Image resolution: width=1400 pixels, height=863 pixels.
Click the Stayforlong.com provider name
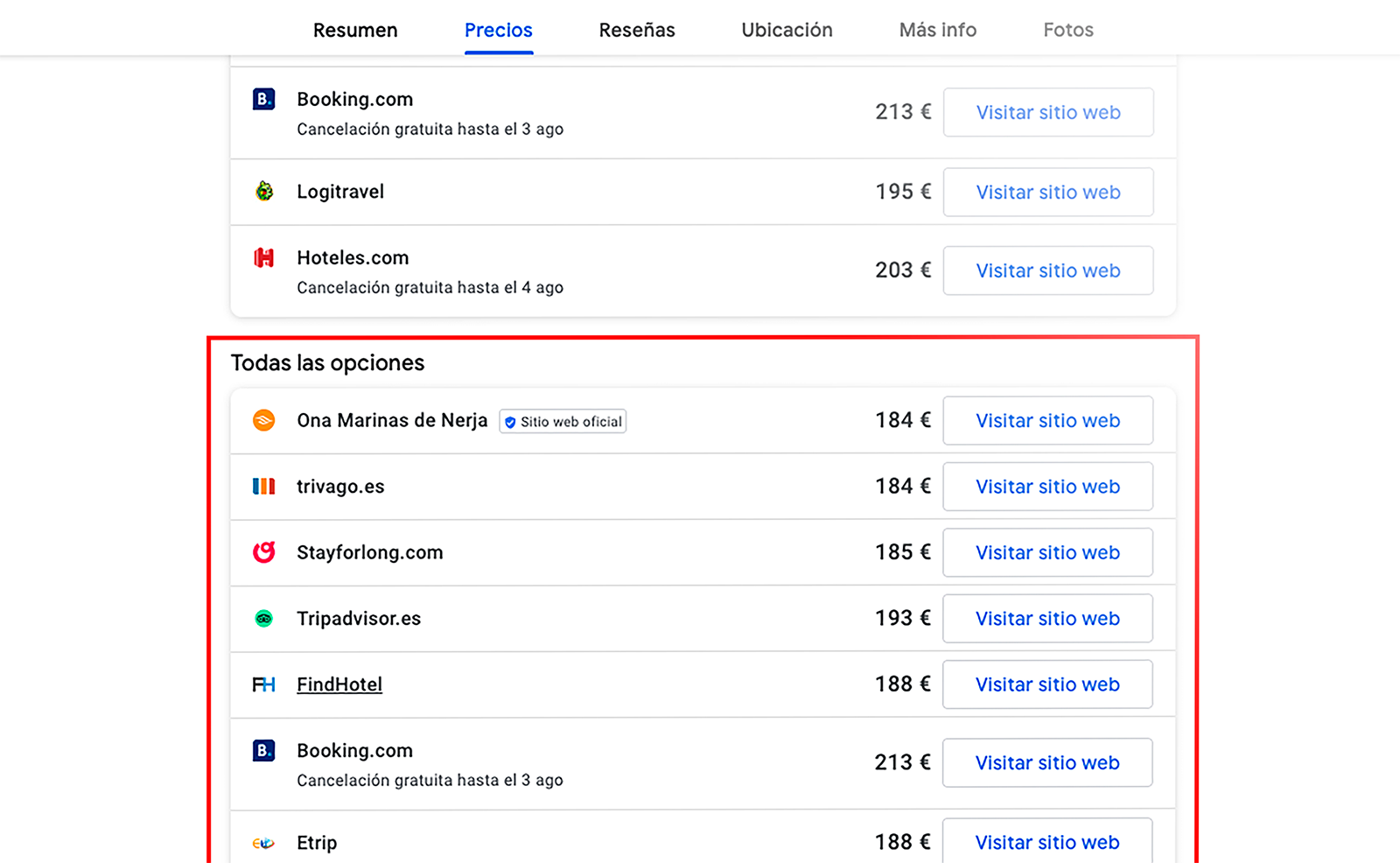(370, 552)
